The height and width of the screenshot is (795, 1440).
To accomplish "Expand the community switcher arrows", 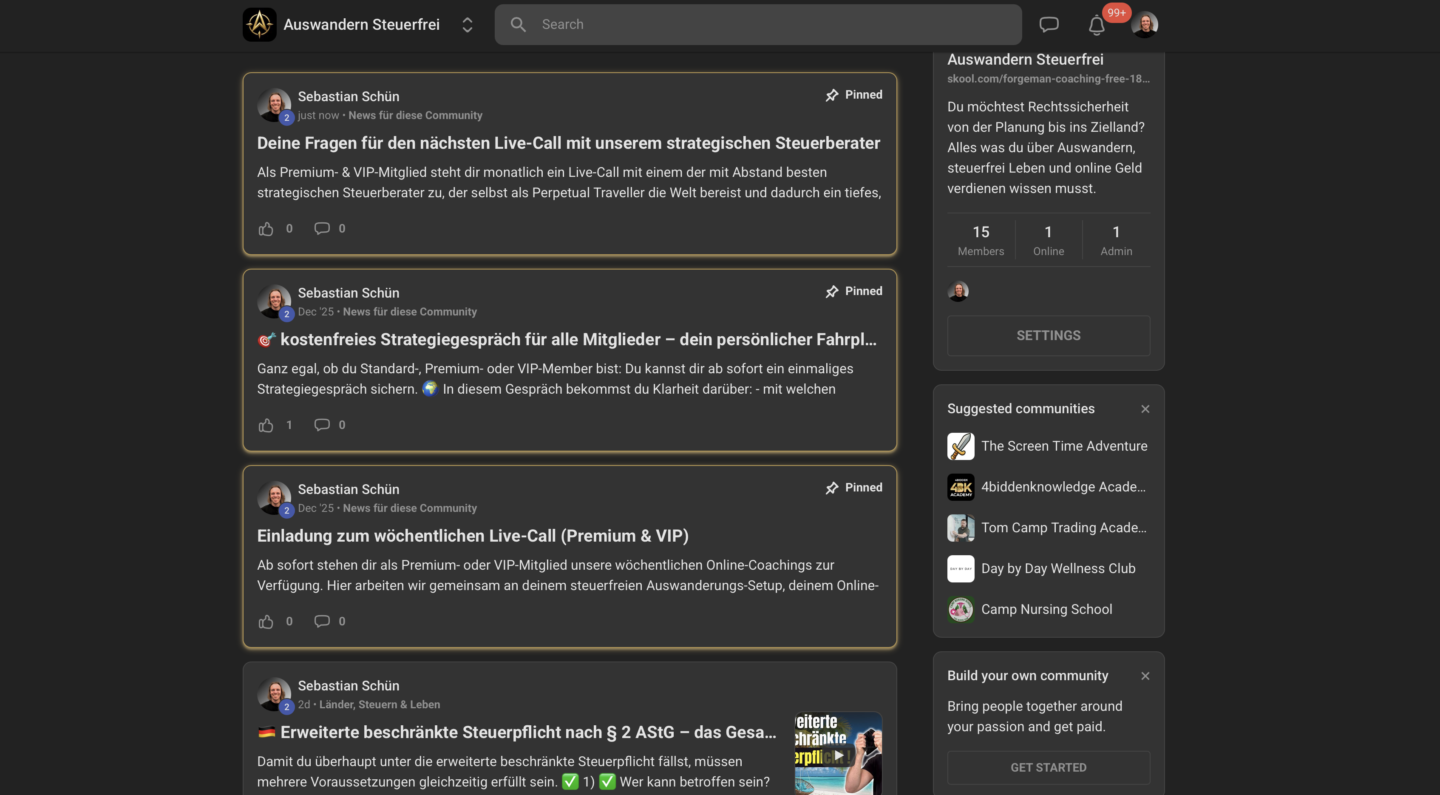I will point(467,25).
